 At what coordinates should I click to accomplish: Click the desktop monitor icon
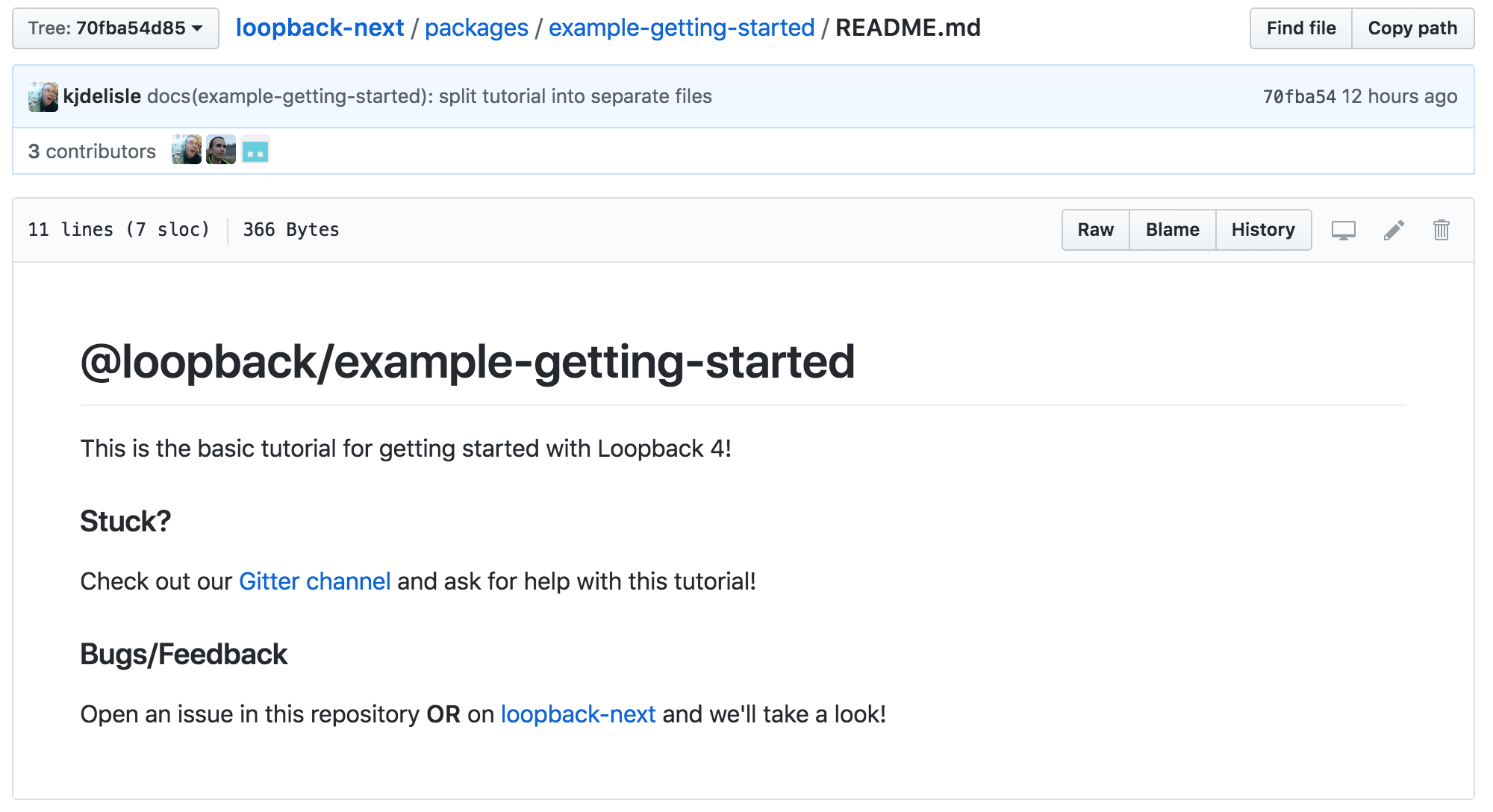(1343, 230)
